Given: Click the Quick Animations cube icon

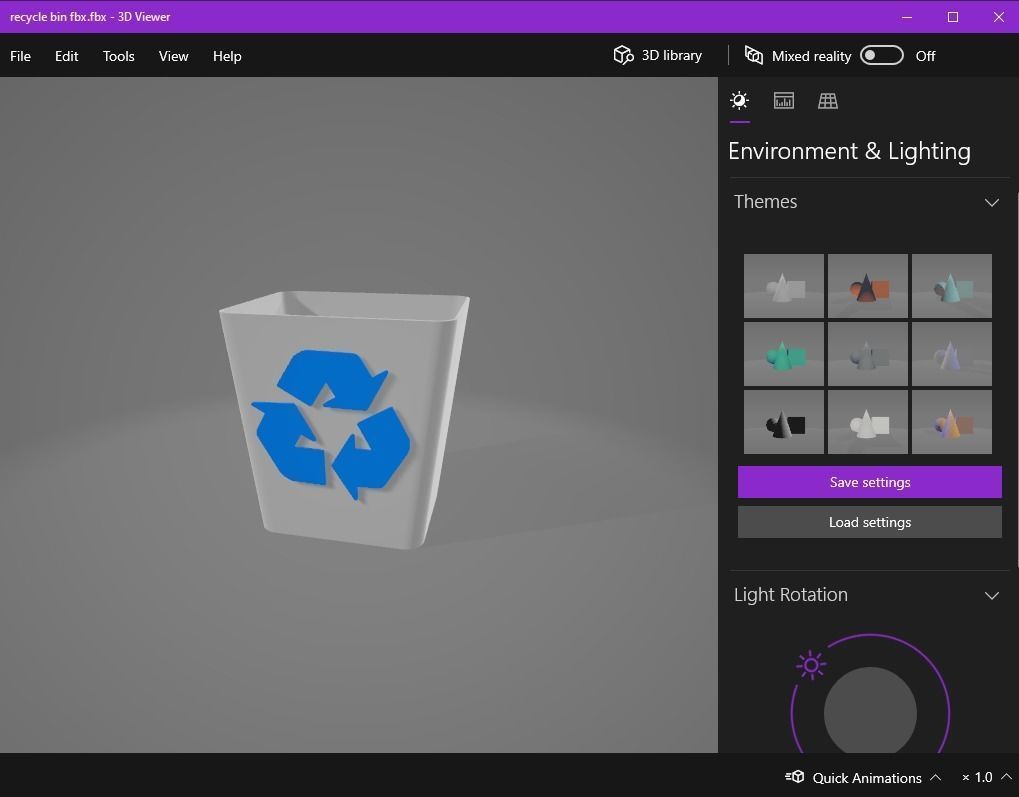Looking at the screenshot, I should (x=794, y=777).
